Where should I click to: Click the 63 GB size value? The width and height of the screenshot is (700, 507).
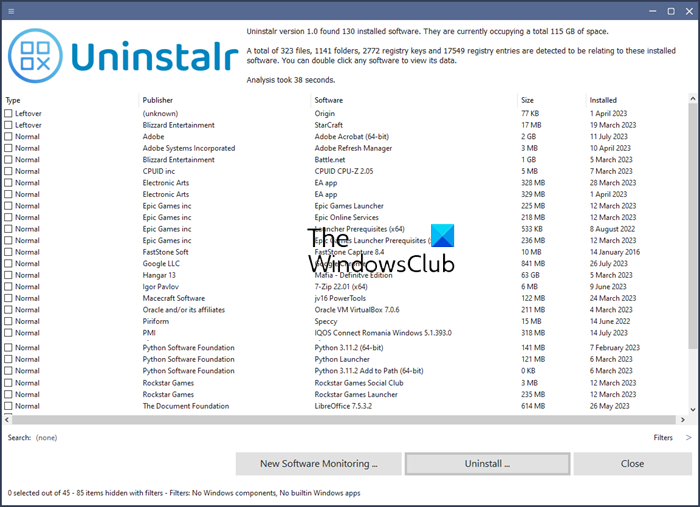pyautogui.click(x=530, y=275)
